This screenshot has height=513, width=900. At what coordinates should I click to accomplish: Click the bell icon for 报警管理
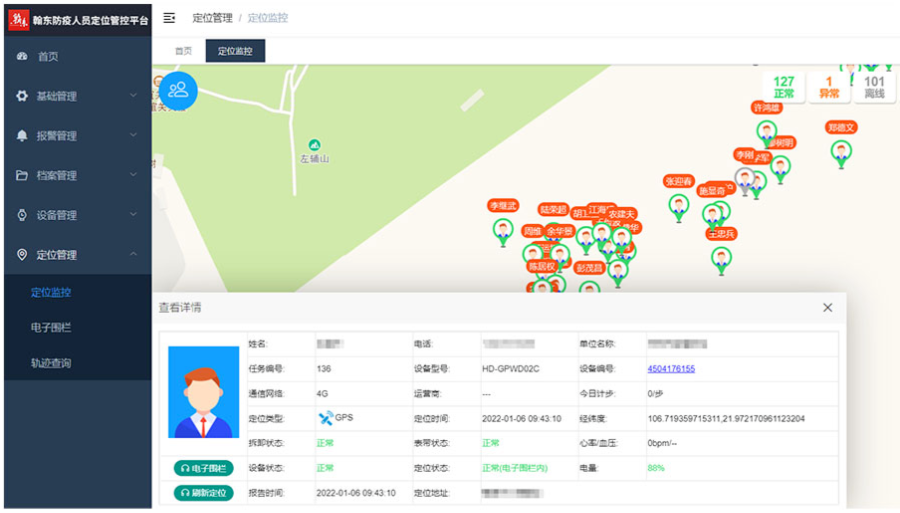point(22,135)
